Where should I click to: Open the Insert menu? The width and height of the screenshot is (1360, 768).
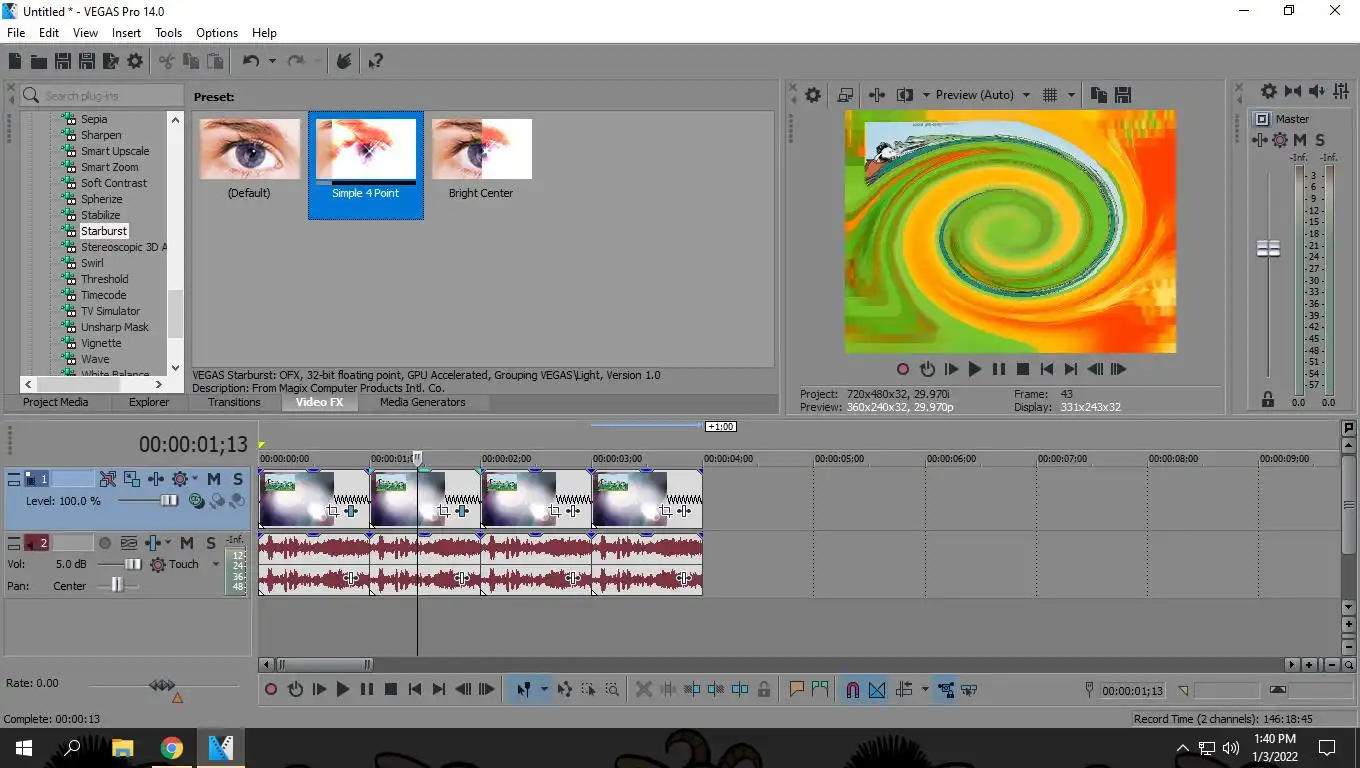click(127, 33)
